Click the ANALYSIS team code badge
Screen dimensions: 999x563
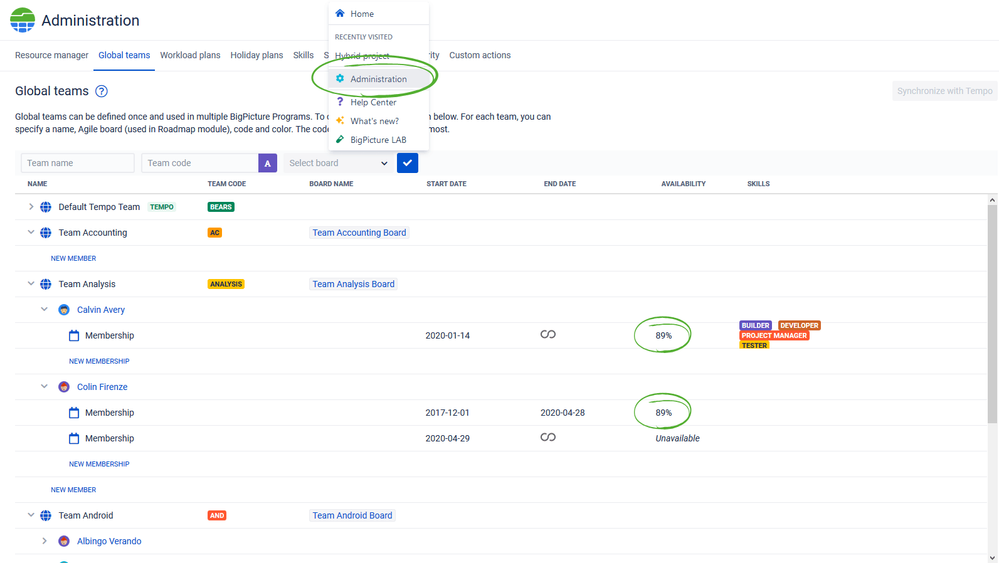pos(226,284)
